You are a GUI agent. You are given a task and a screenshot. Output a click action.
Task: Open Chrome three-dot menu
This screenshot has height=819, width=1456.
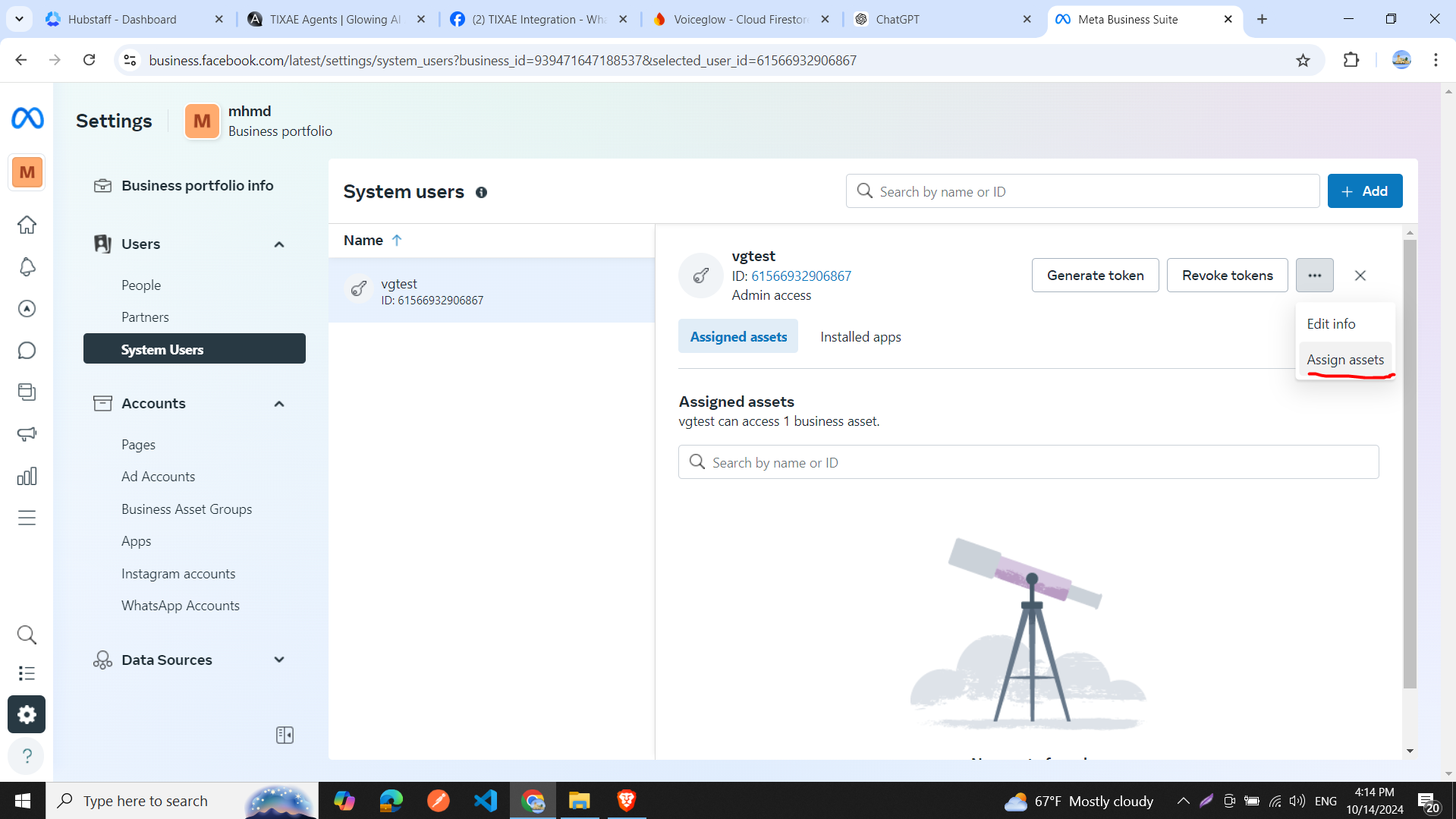[1436, 60]
